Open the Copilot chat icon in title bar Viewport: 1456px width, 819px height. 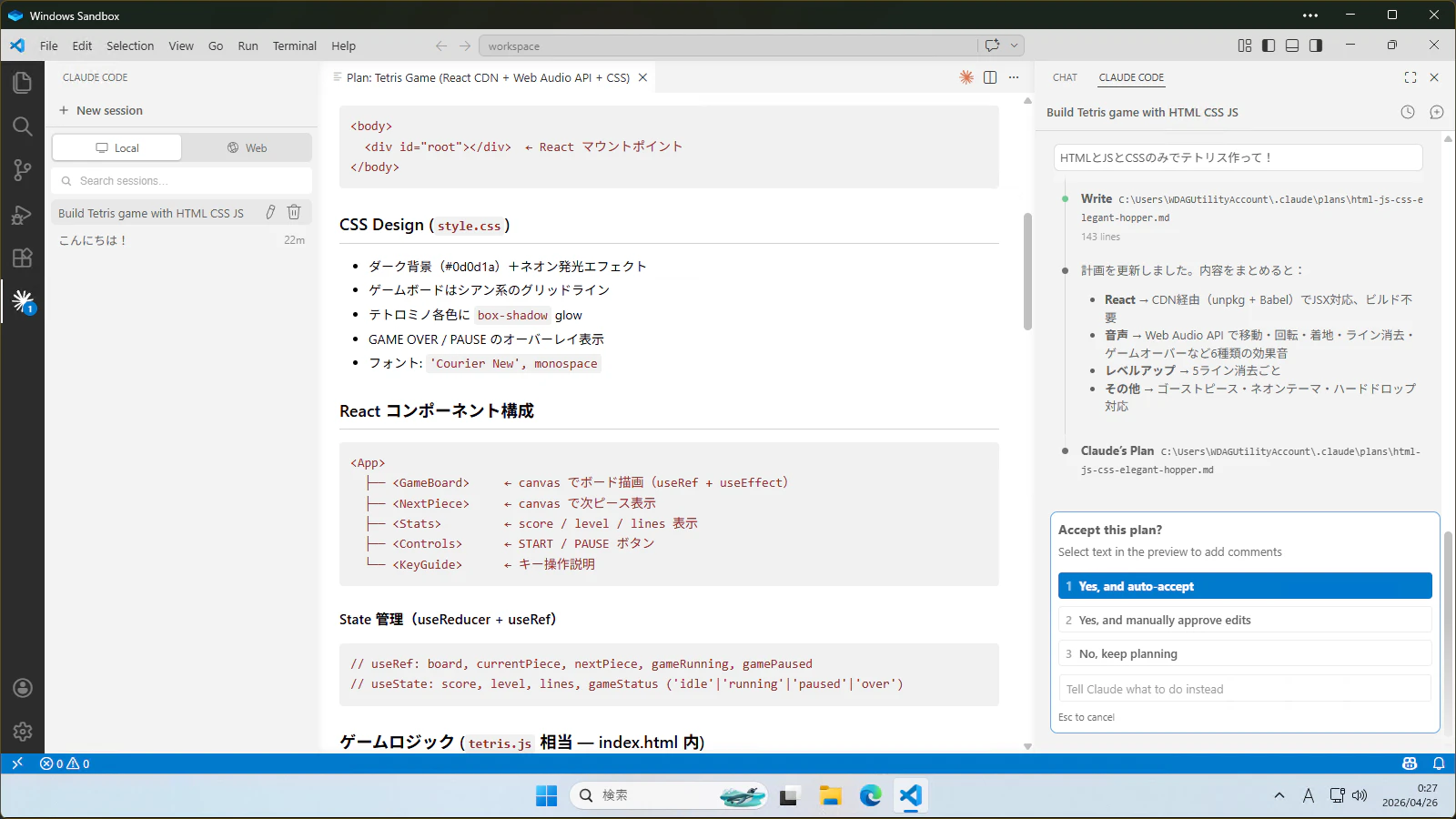[x=992, y=45]
